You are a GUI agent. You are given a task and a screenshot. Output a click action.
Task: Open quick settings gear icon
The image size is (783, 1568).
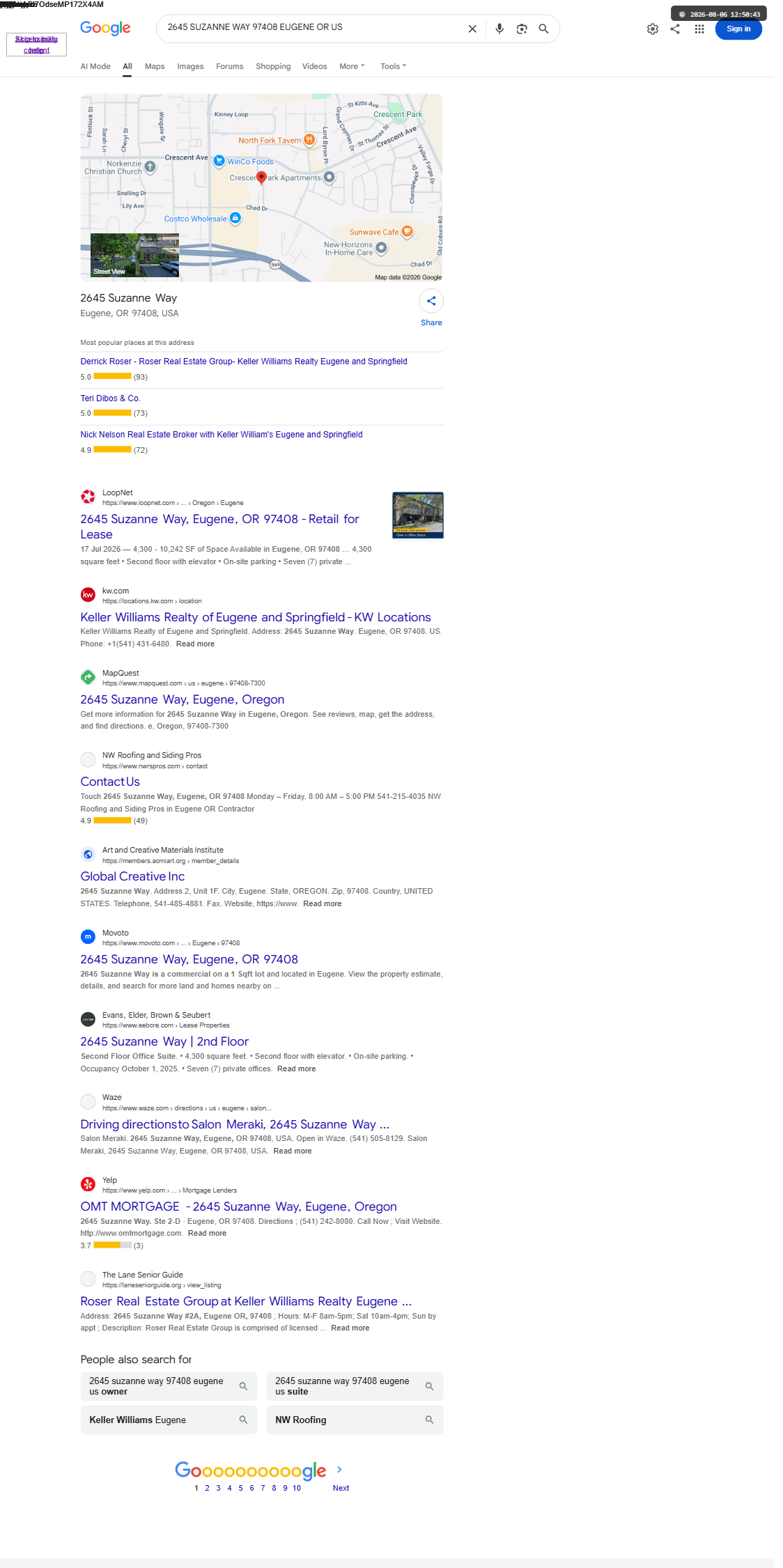pos(653,29)
